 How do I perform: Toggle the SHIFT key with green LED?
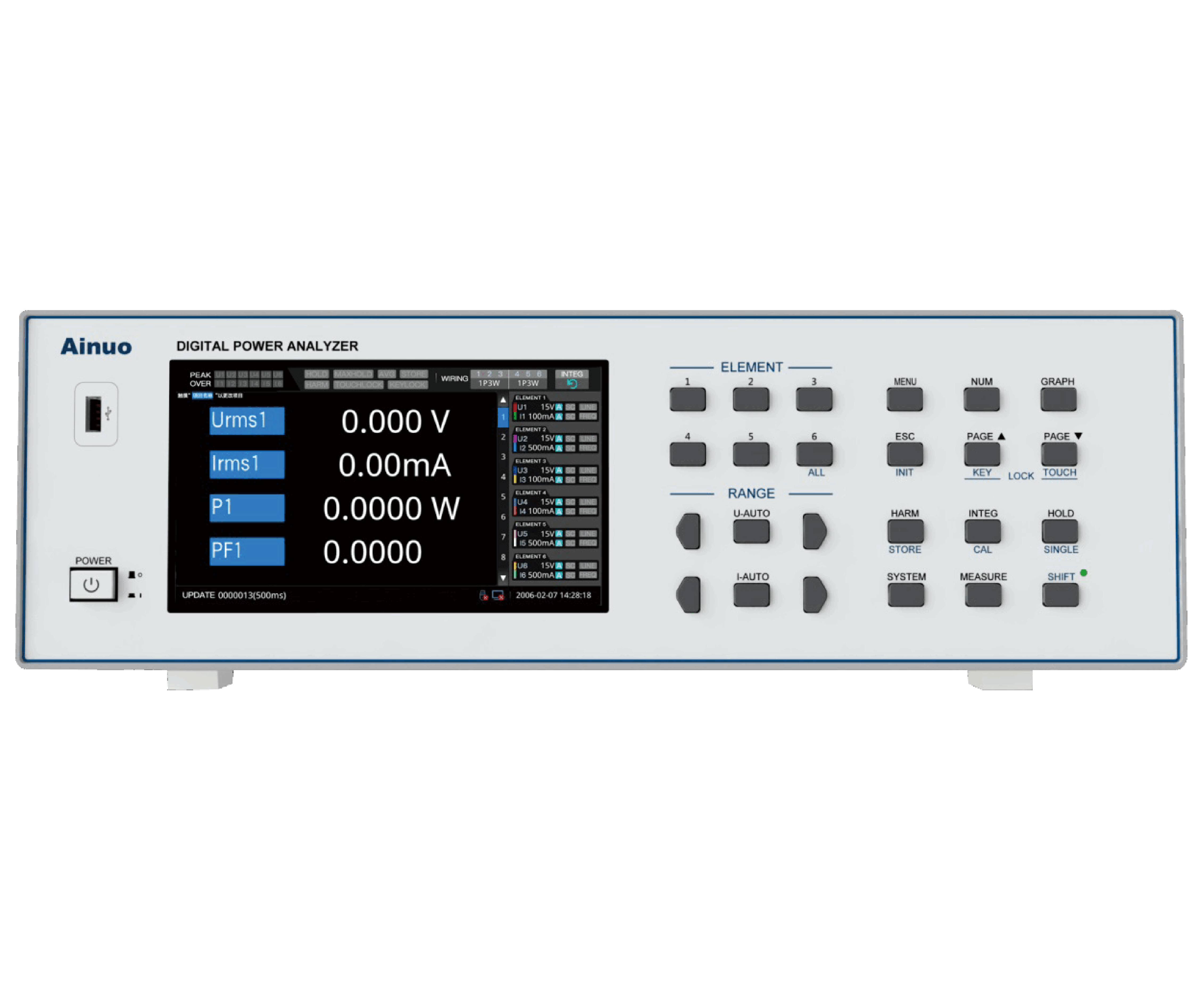[1060, 595]
